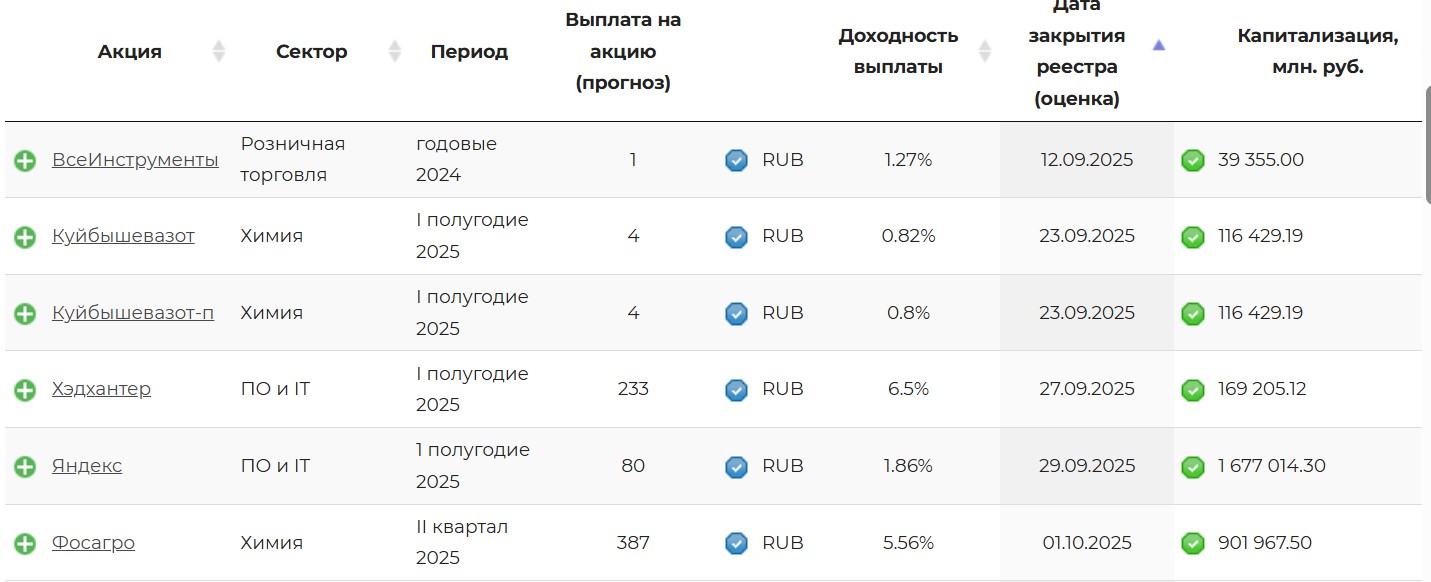Click blue verified badge in Фосагро row
Viewport: 1431px width, 582px height.
point(736,543)
